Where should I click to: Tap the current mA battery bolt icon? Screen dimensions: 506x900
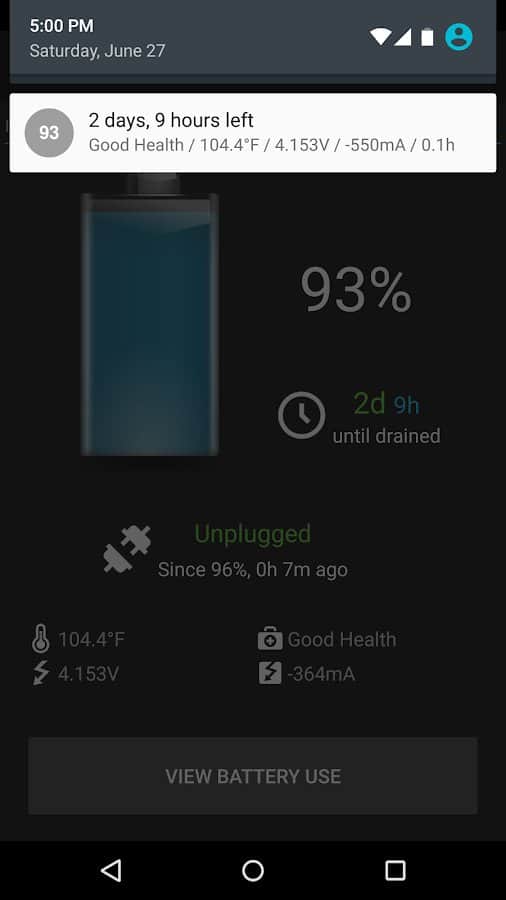coord(270,673)
